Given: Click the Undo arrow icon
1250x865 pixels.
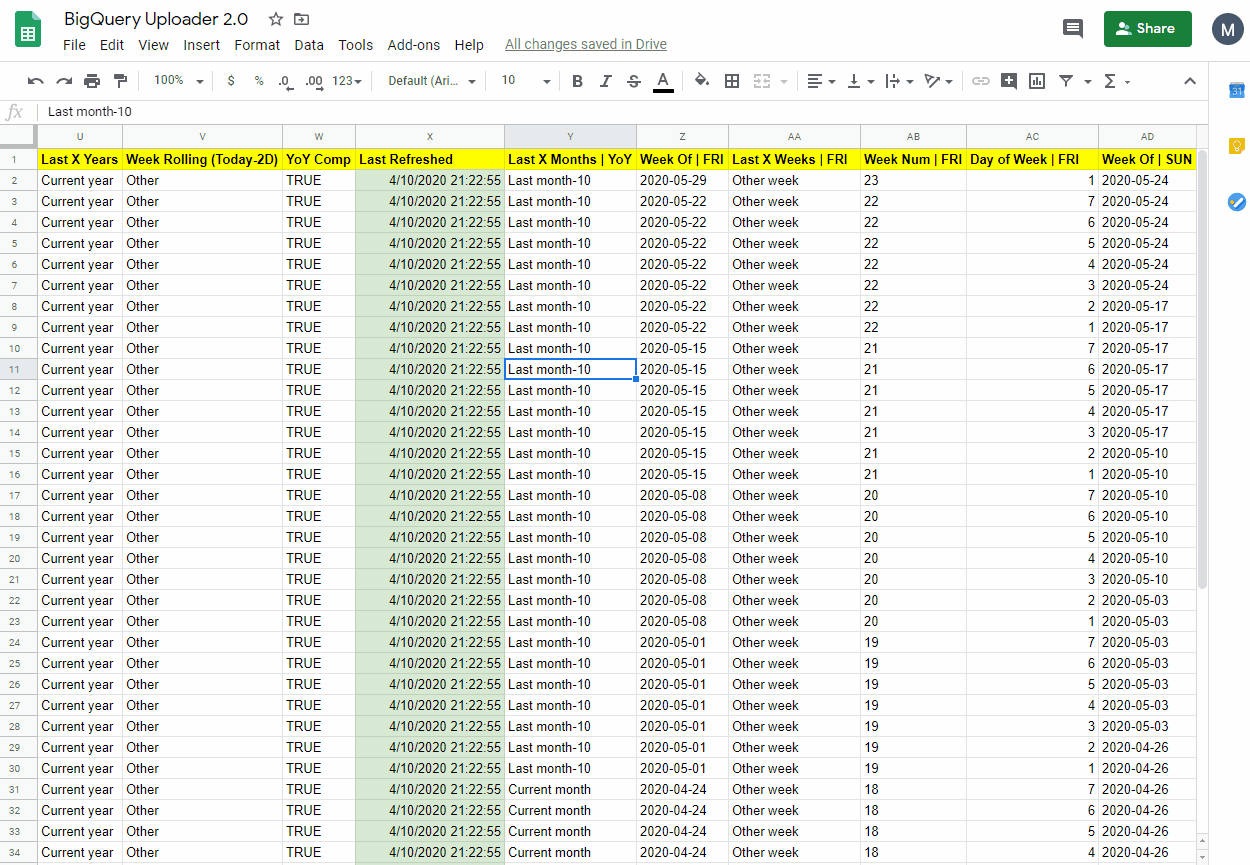Looking at the screenshot, I should point(36,81).
